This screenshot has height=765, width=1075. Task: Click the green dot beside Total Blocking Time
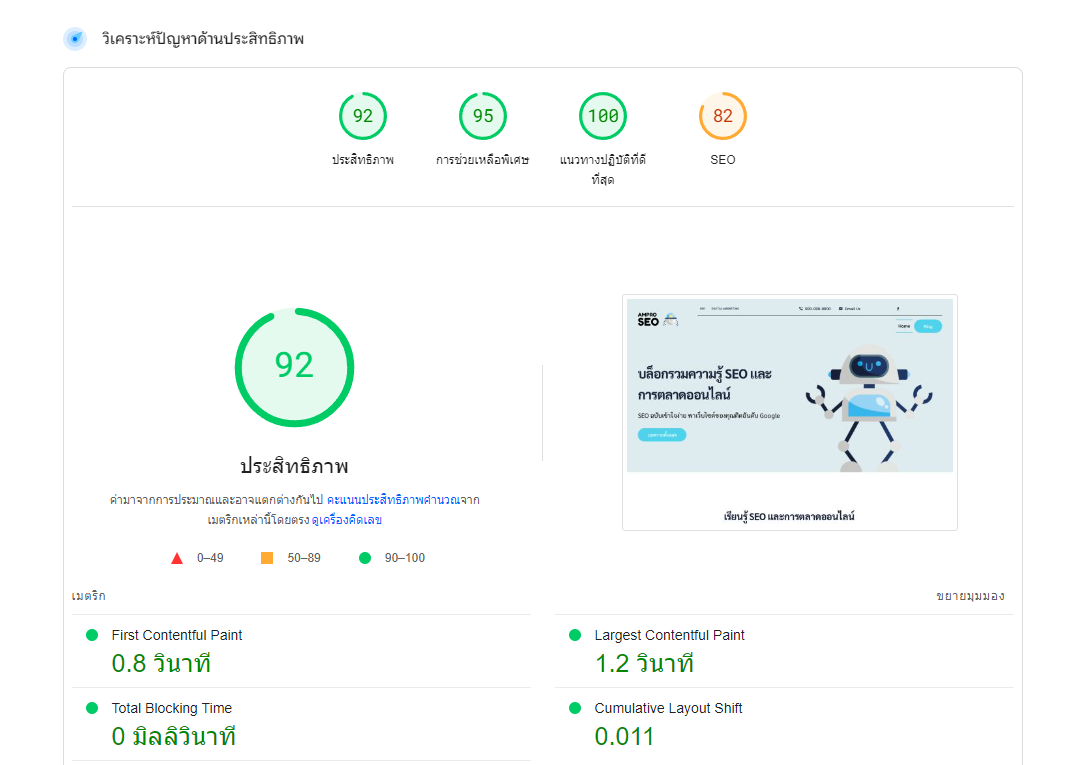click(x=92, y=708)
